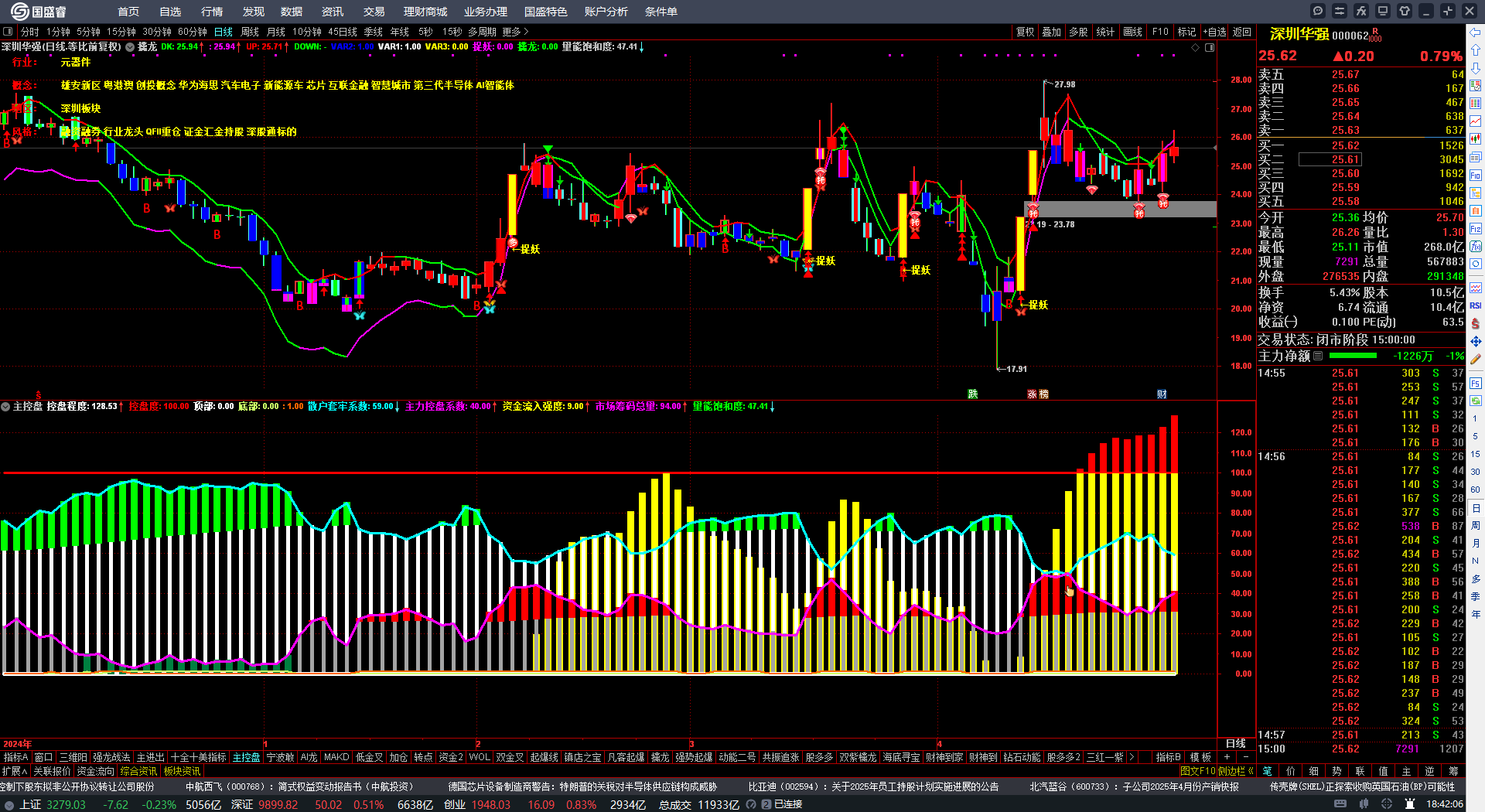Toggle 复权 price adjustment option
Viewport: 1485px width, 812px height.
click(1025, 32)
